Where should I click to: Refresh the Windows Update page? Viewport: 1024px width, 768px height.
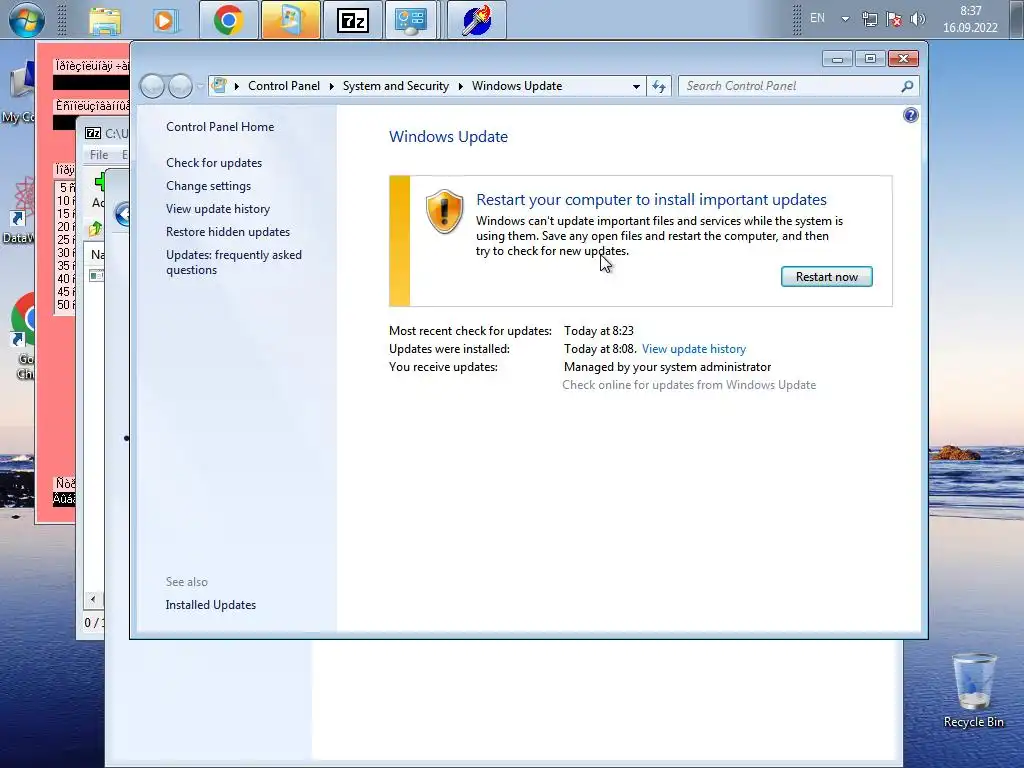click(659, 86)
